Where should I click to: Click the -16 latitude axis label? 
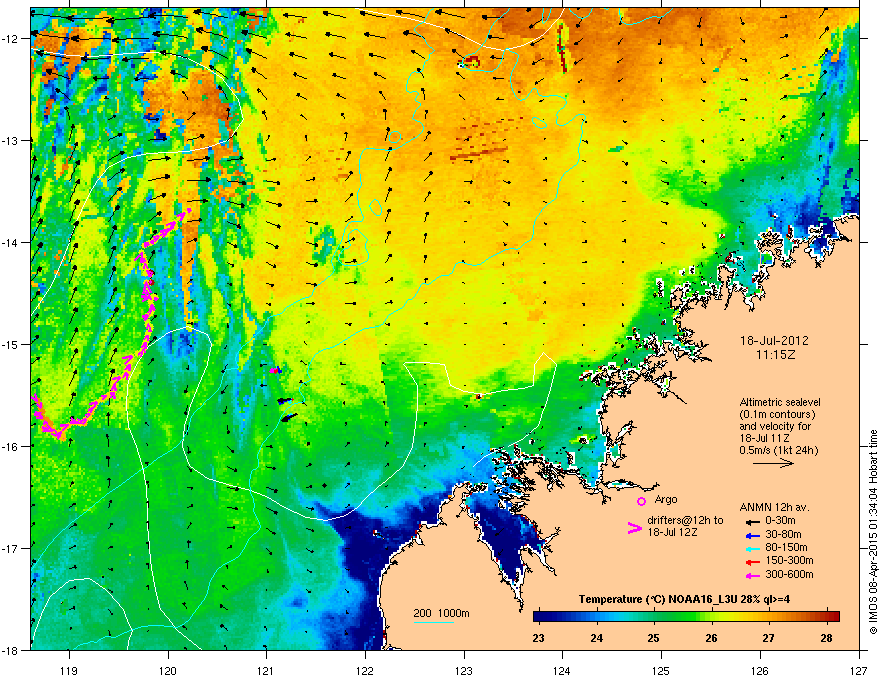[x=10, y=447]
